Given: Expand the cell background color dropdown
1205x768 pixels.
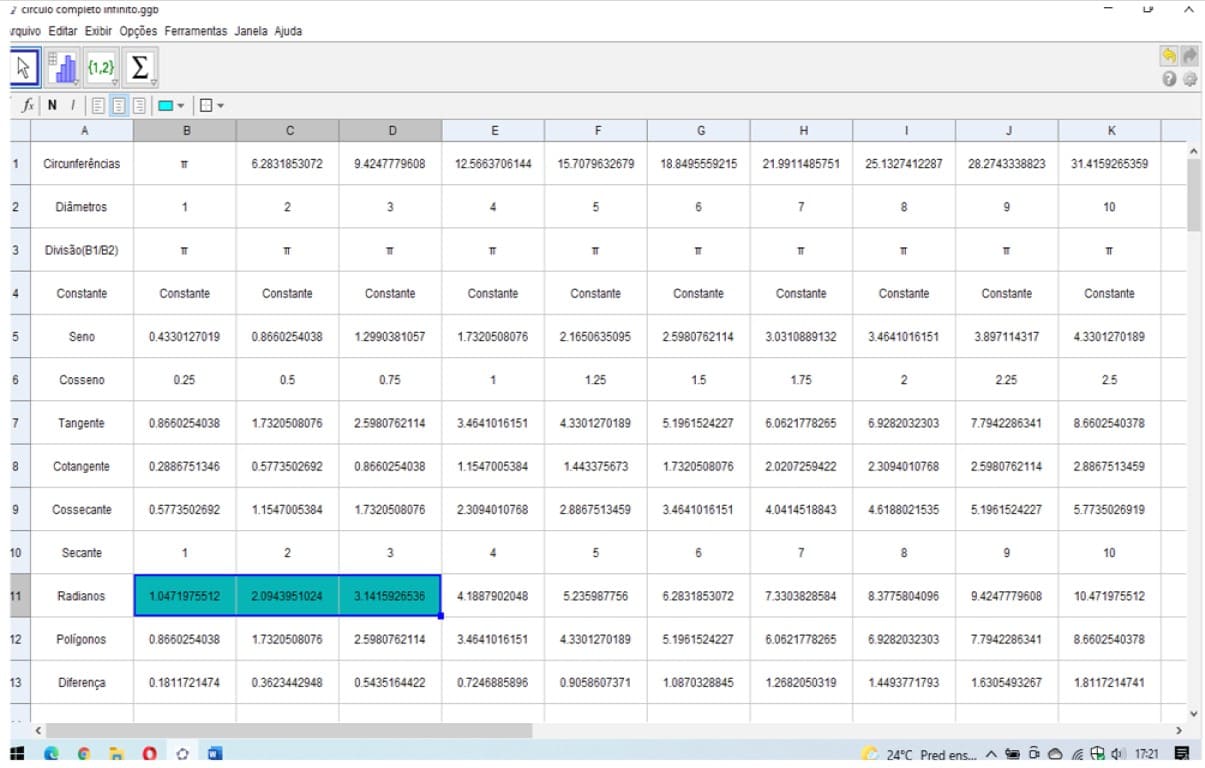Looking at the screenshot, I should pos(180,105).
